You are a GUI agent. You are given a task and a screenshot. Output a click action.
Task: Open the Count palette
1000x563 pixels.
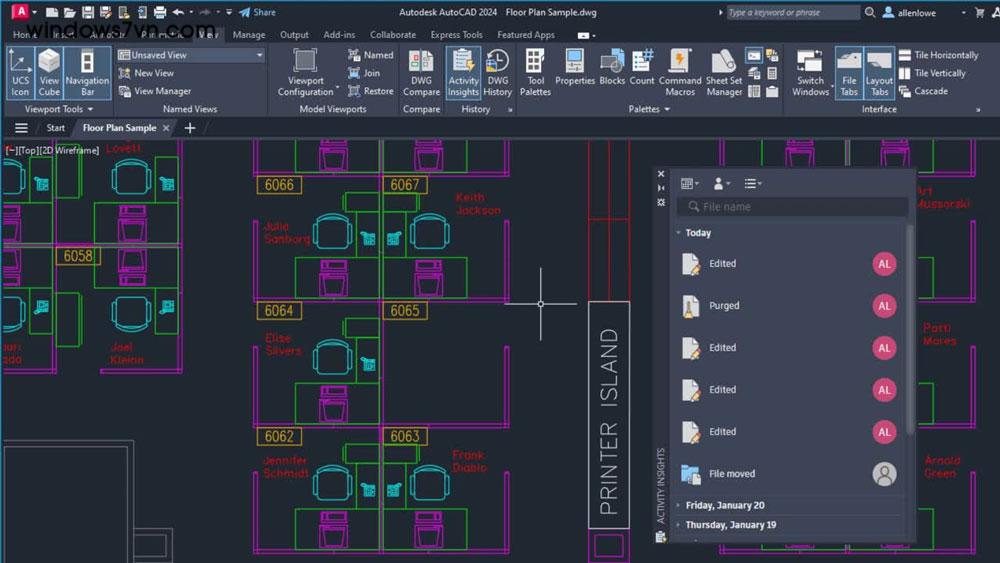coord(642,68)
